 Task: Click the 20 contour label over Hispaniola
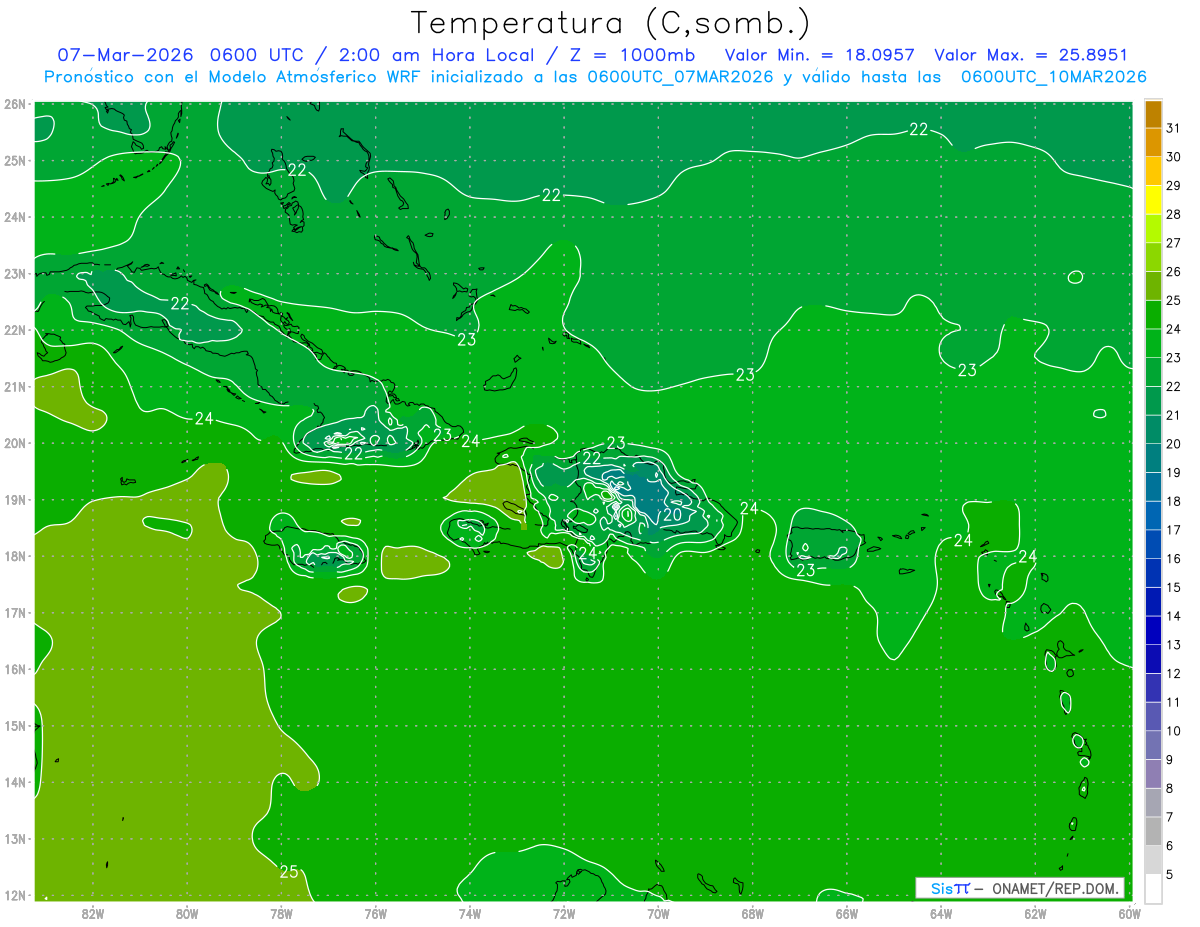tap(672, 515)
